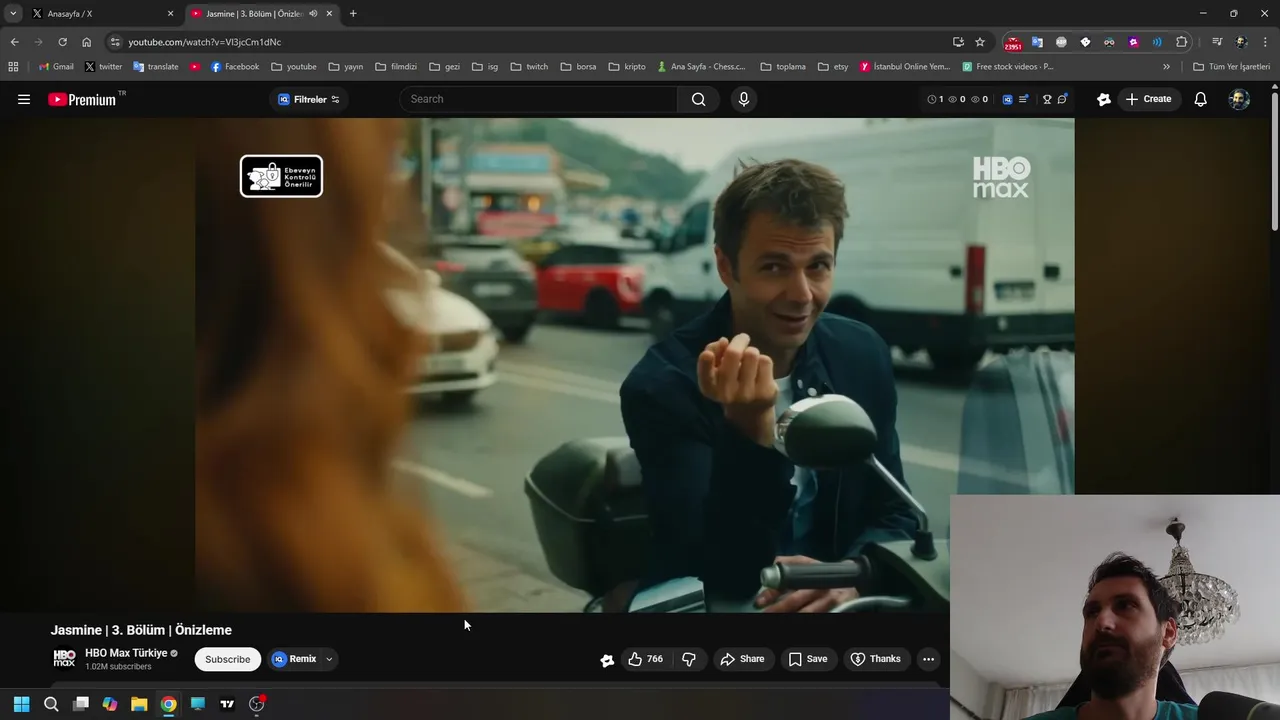Open the Tüm Yer İşaretleri bookmarks folder
The height and width of the screenshot is (720, 1280).
pyautogui.click(x=1231, y=67)
